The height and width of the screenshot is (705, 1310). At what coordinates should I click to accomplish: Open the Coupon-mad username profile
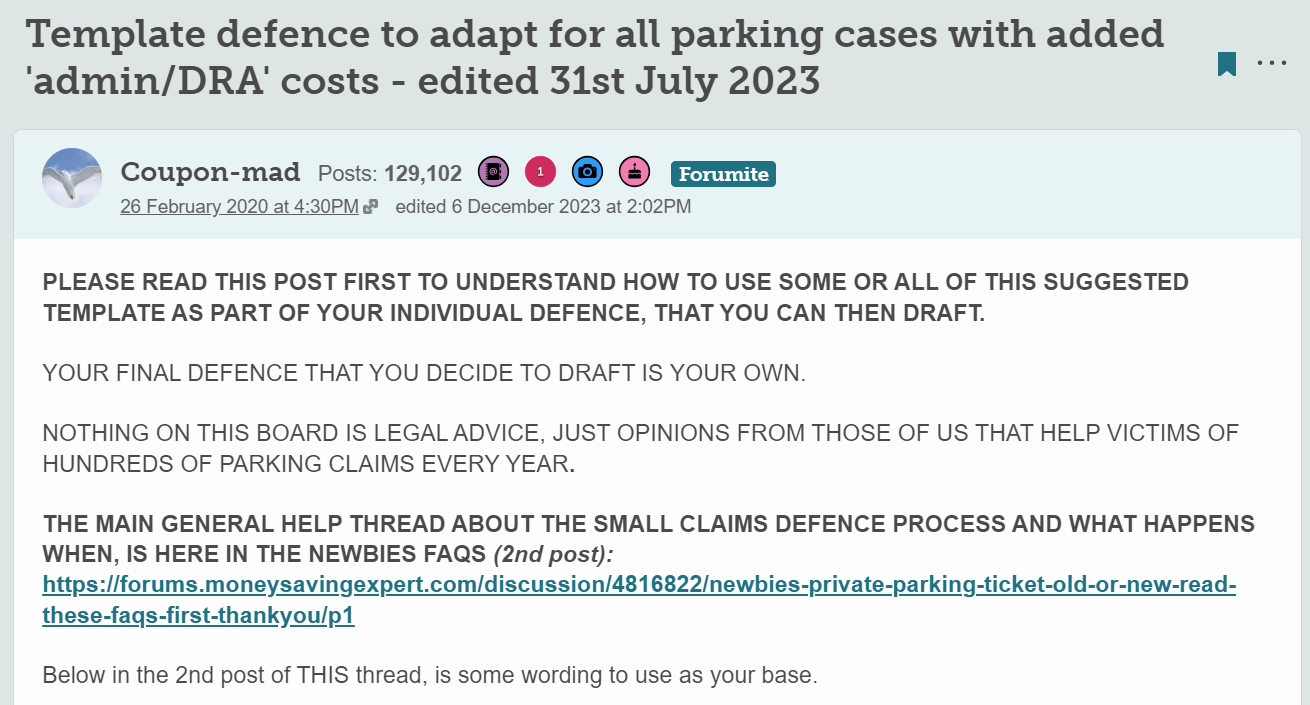210,172
